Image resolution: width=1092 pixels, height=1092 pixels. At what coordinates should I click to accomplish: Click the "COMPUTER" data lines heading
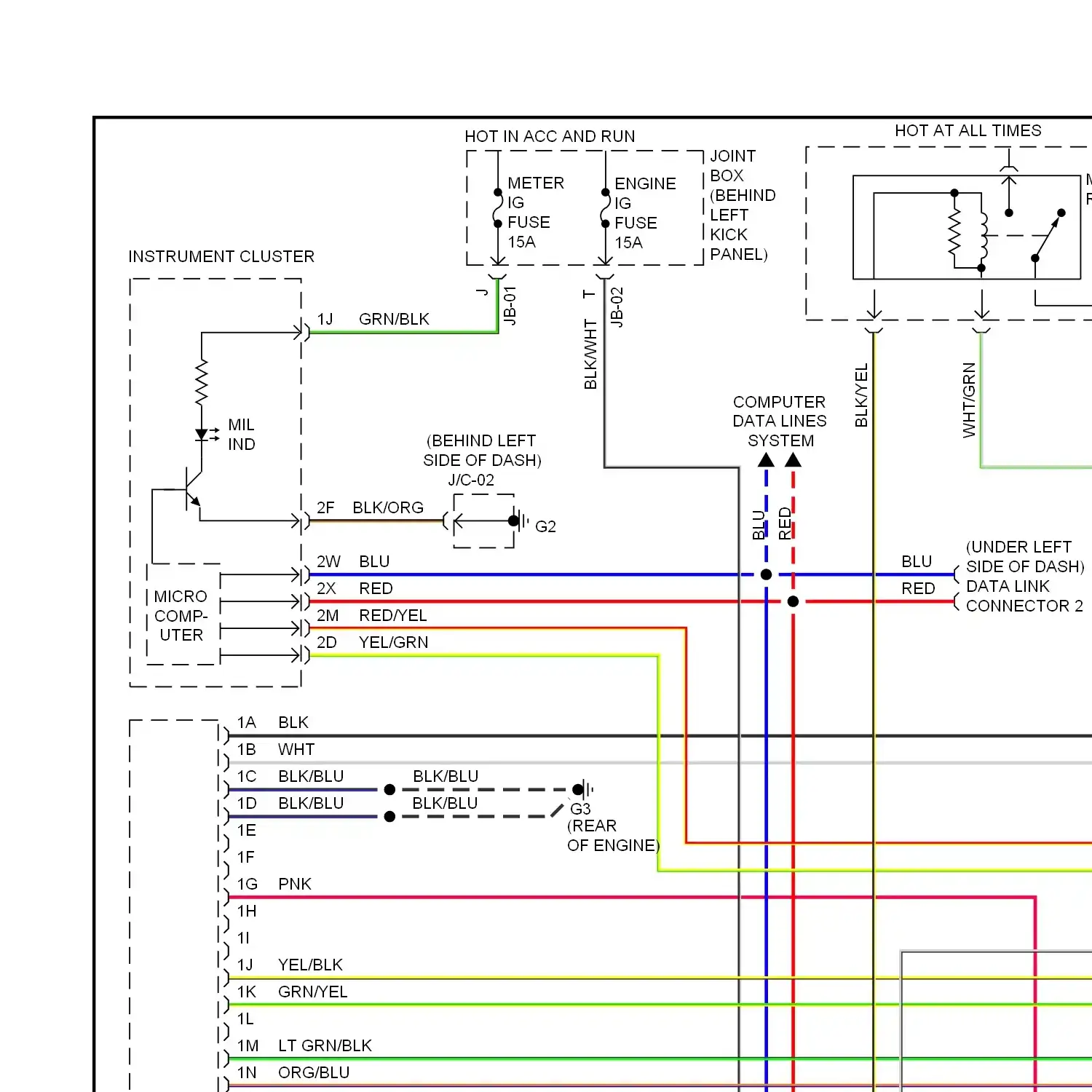pyautogui.click(x=779, y=402)
